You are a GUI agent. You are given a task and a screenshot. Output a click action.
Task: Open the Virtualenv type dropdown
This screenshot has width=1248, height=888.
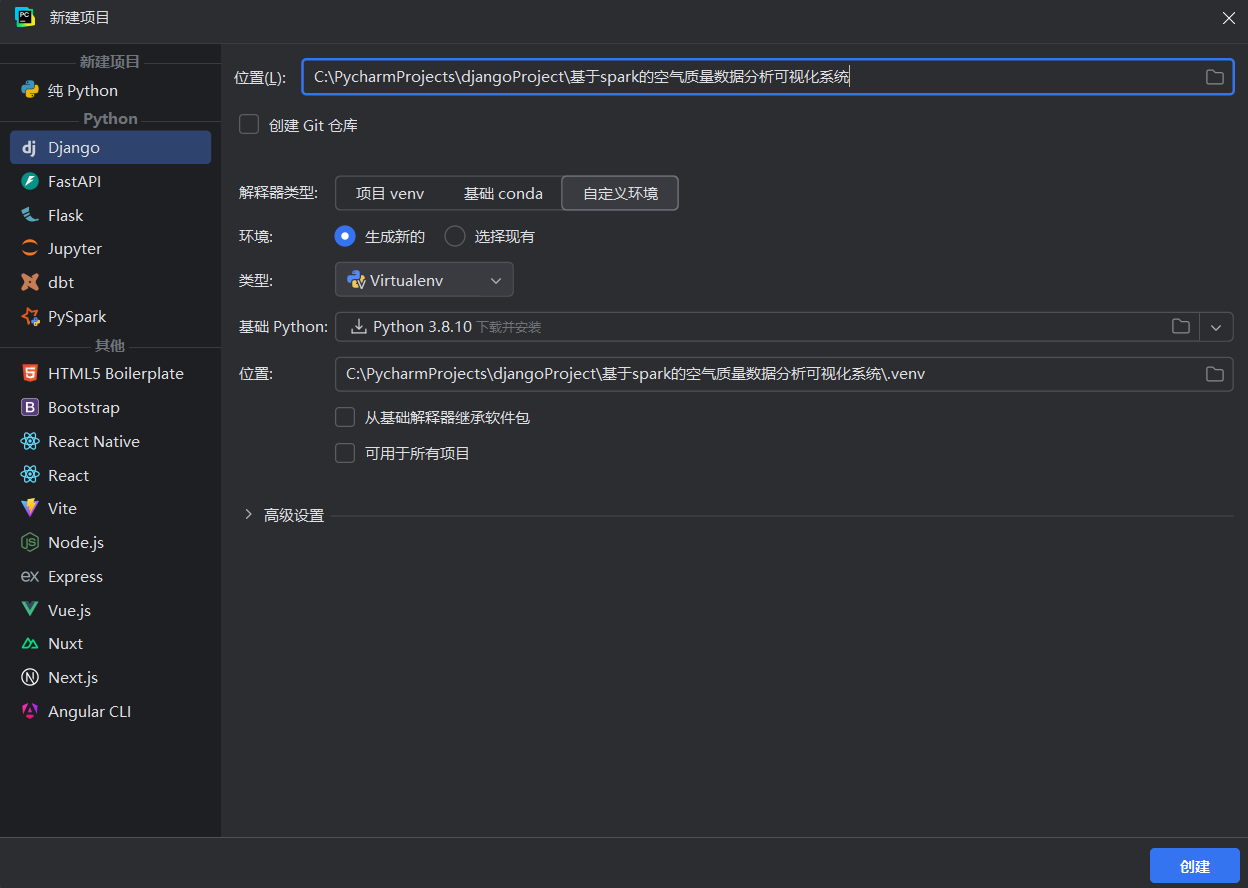point(424,280)
